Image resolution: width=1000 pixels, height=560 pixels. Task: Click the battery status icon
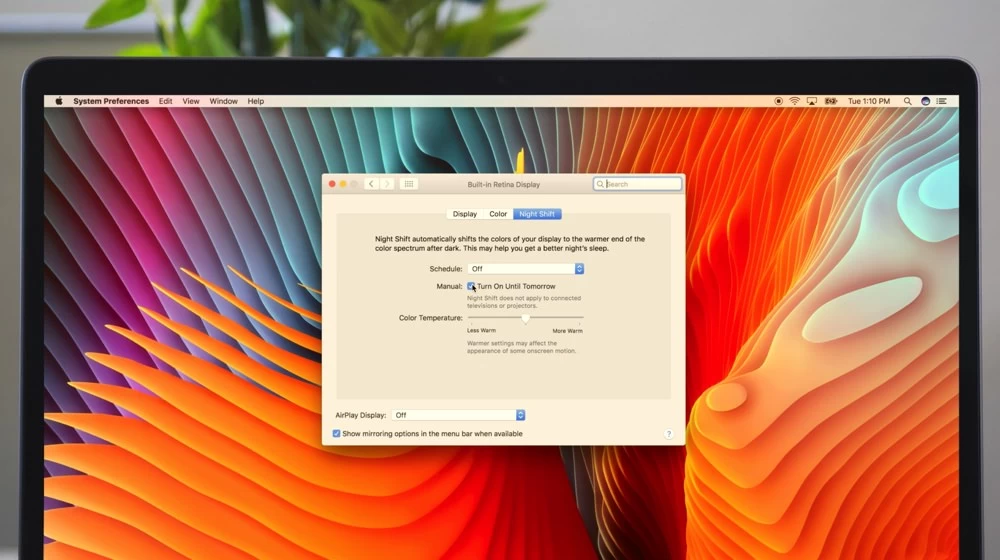point(830,101)
